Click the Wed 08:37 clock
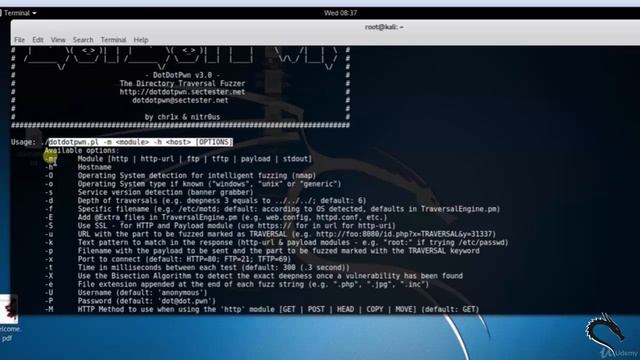The height and width of the screenshot is (360, 640). coord(340,13)
